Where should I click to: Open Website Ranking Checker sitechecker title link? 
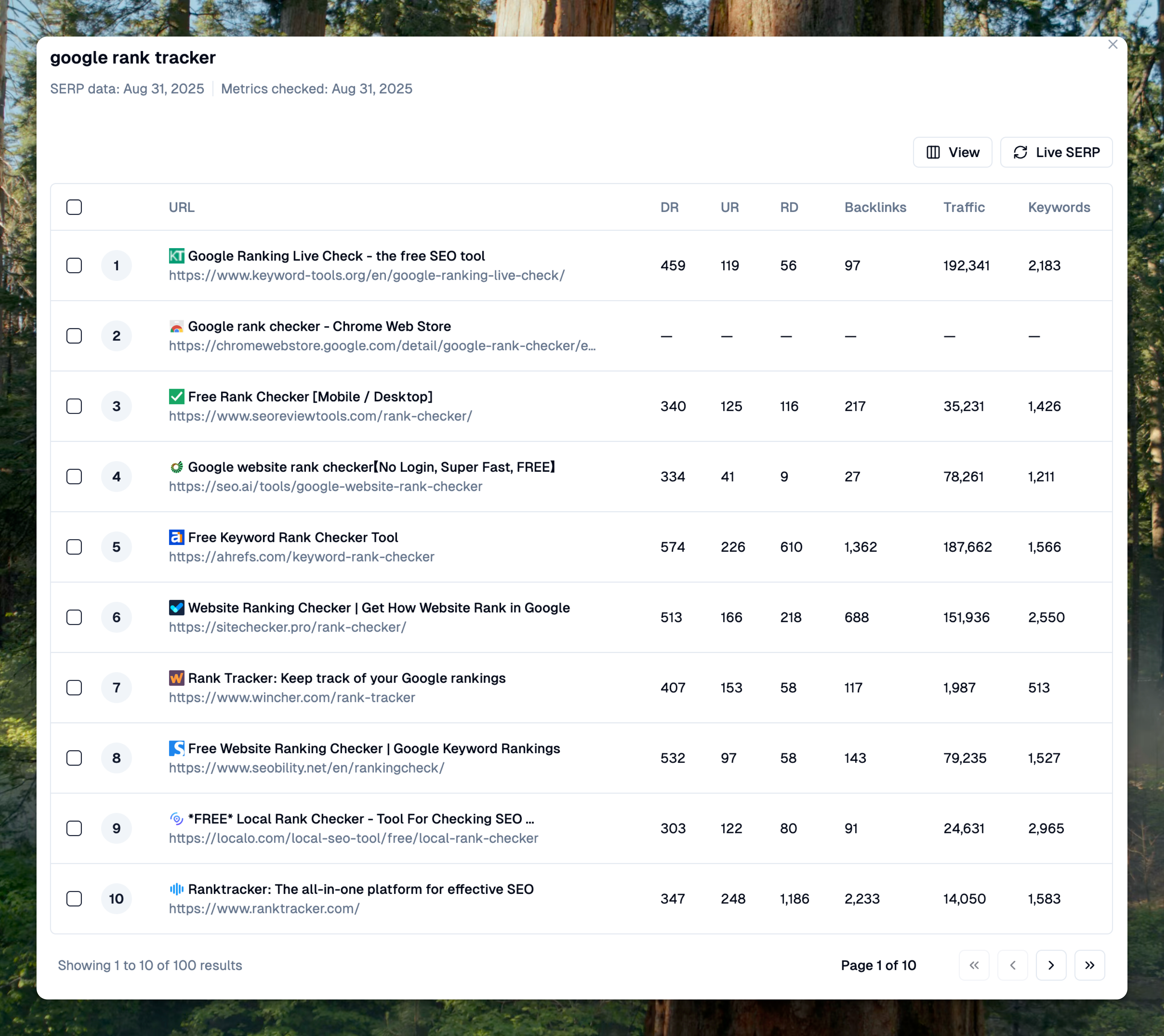379,608
